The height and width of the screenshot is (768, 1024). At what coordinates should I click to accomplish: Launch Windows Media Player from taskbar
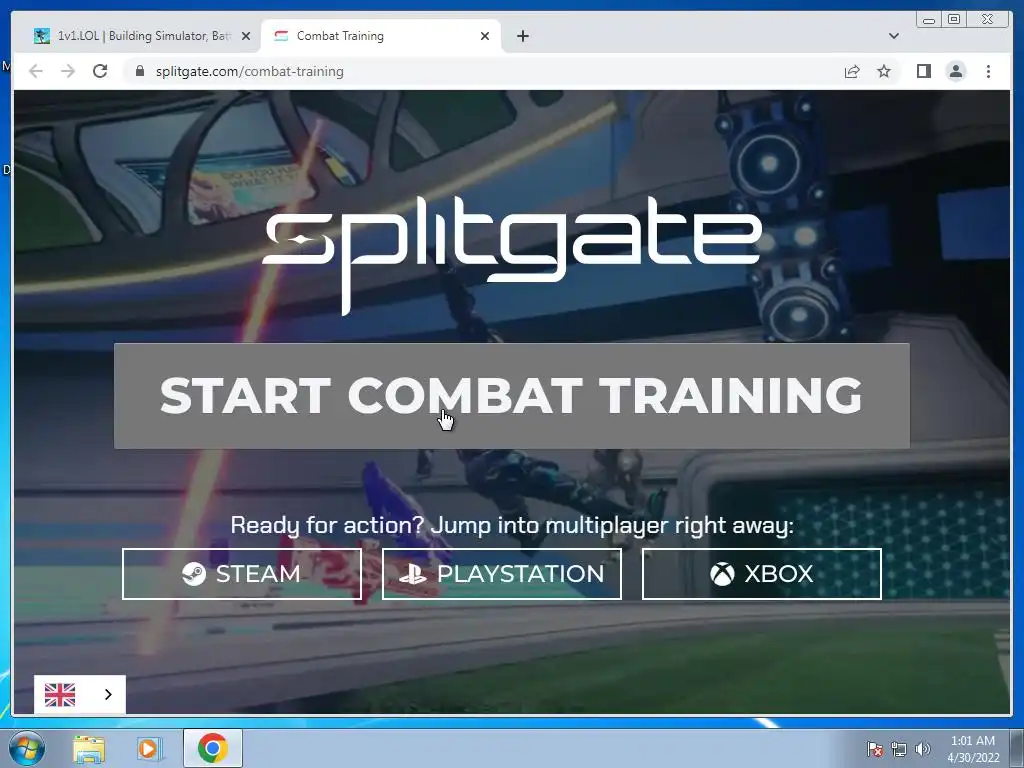(149, 748)
